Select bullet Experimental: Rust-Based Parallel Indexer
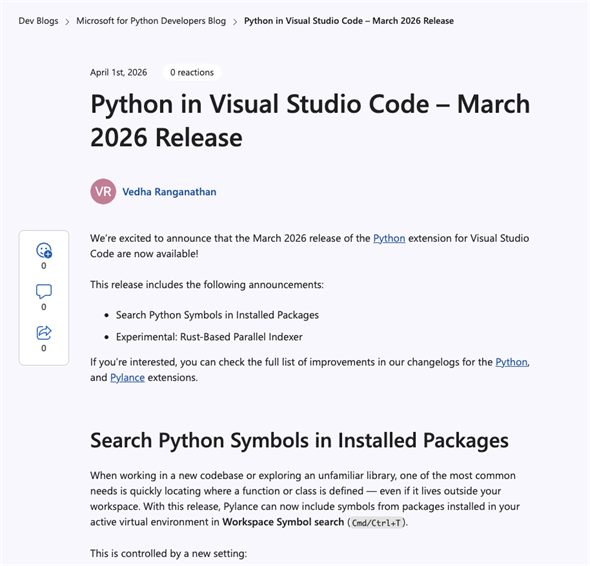This screenshot has height=566, width=590. point(209,337)
